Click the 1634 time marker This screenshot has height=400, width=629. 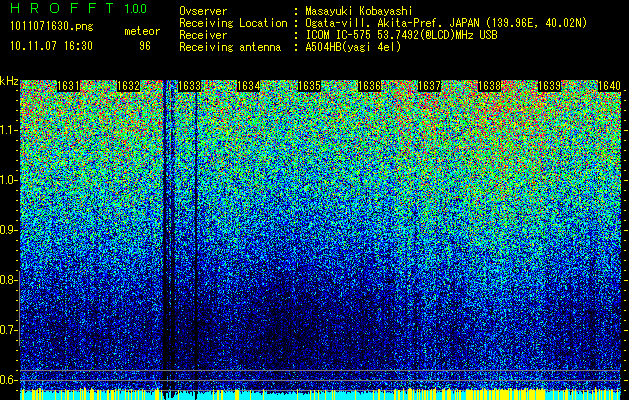coord(249,86)
